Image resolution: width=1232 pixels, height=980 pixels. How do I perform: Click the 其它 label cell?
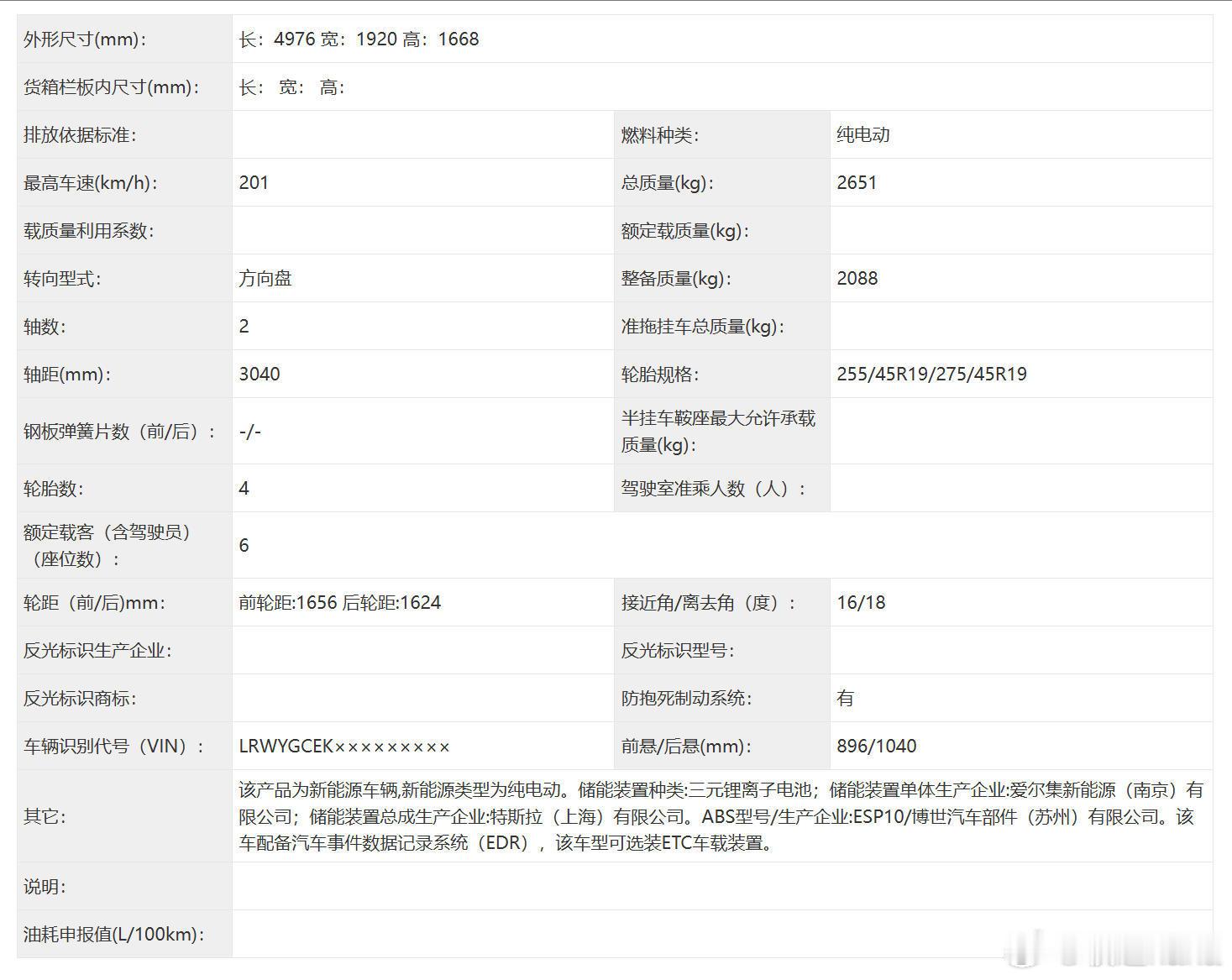point(124,816)
